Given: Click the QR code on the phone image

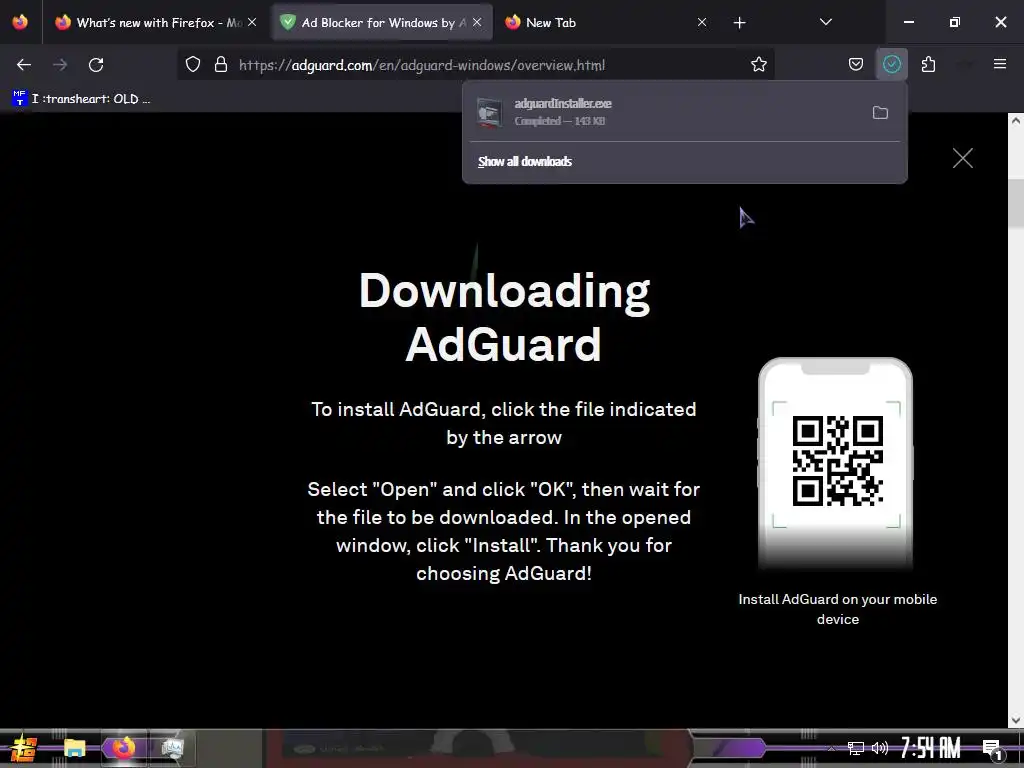Looking at the screenshot, I should click(x=837, y=460).
